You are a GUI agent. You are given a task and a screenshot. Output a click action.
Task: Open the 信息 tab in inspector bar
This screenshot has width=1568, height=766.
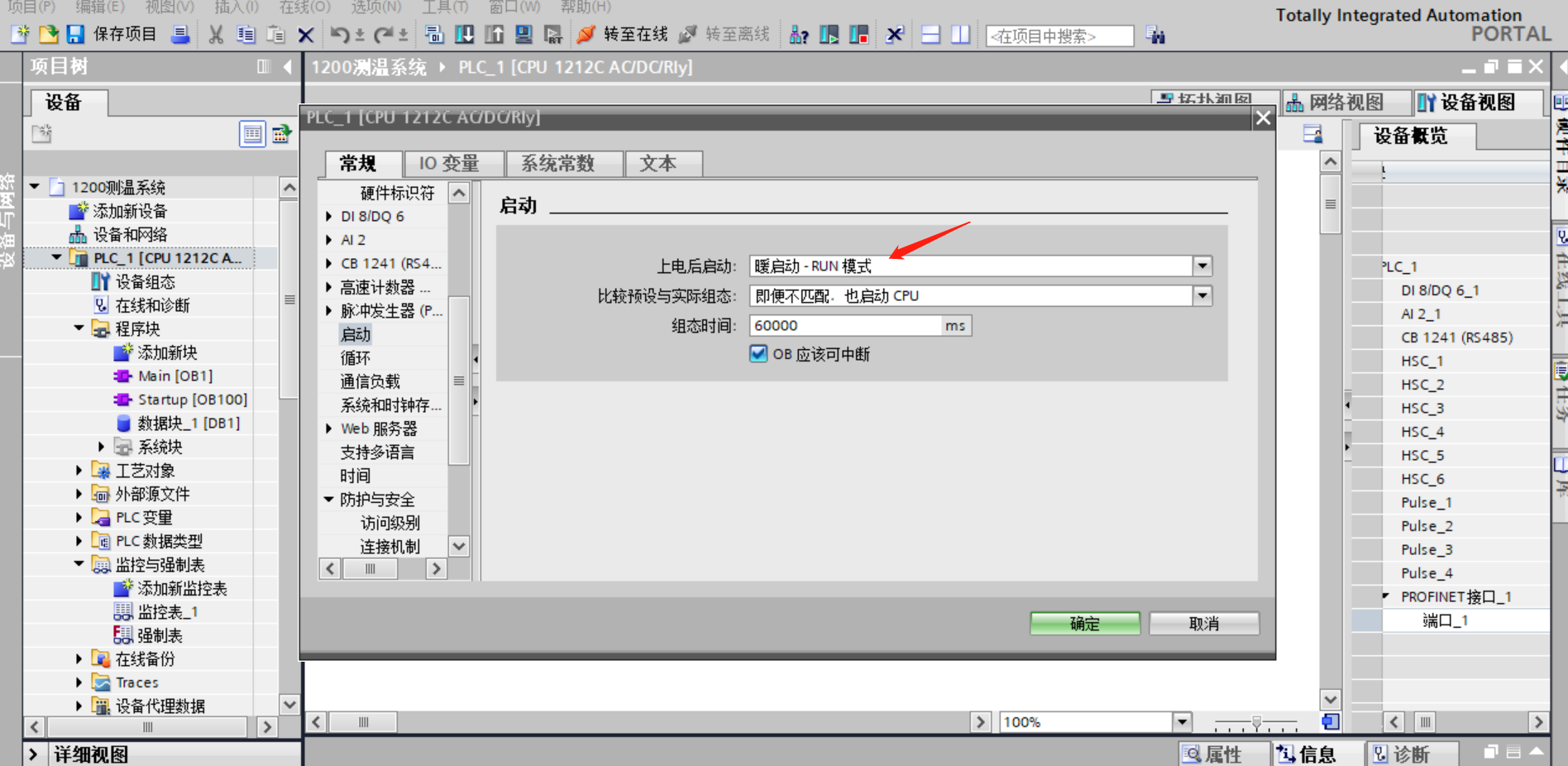coord(1317,754)
